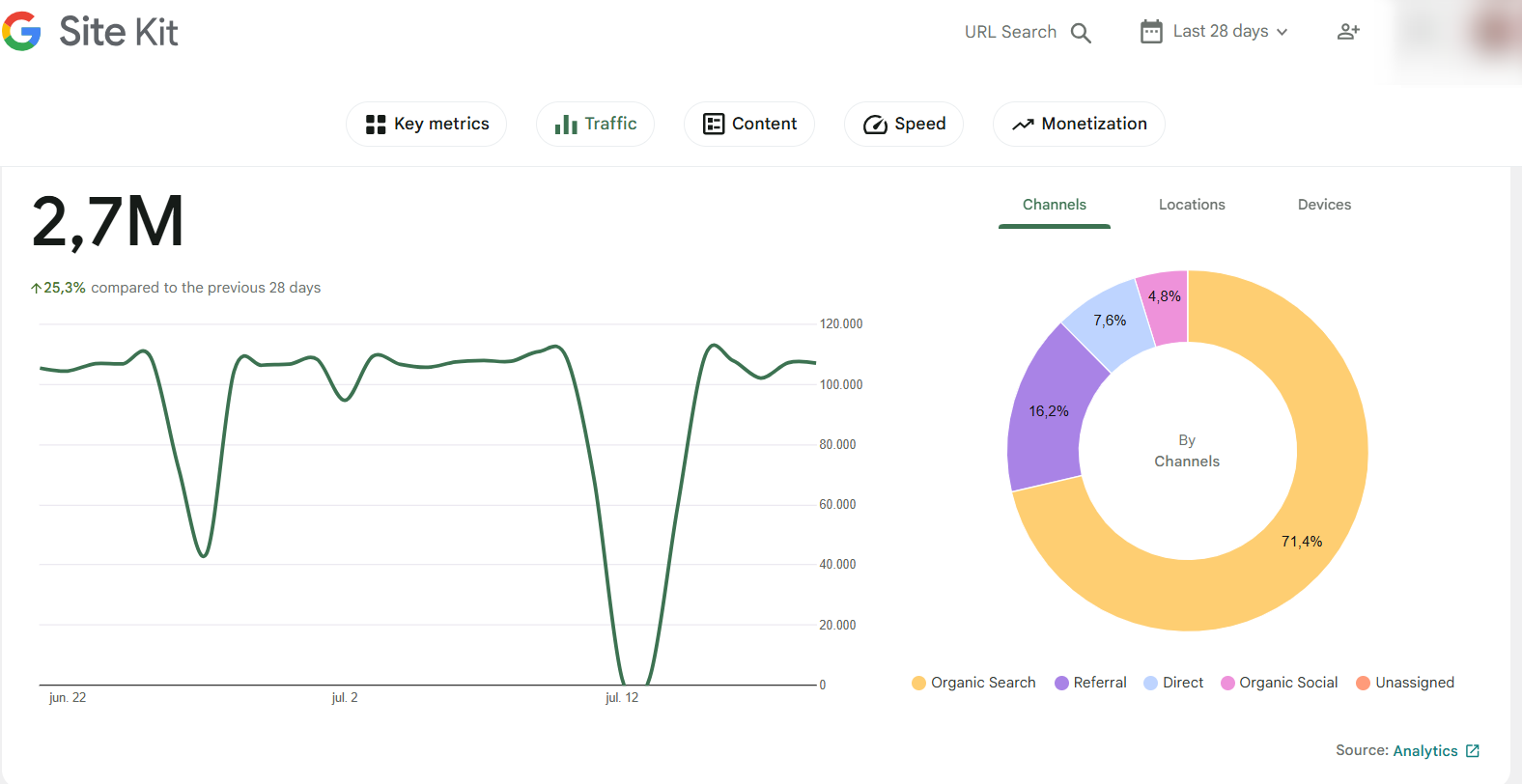This screenshot has width=1522, height=784.
Task: Click the Monetization trend arrow icon
Action: tap(1023, 125)
